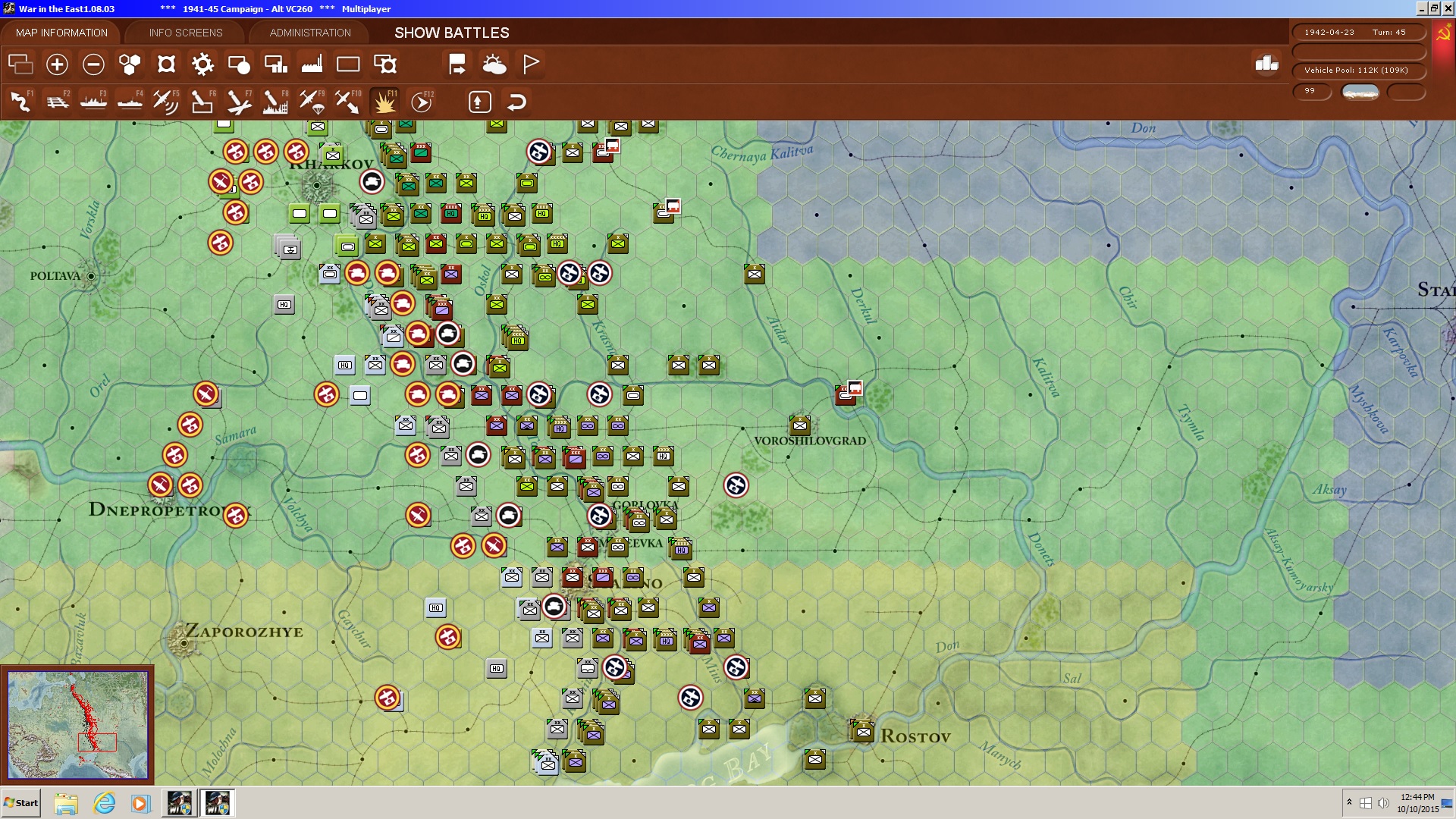
Task: Click the zoom in plus icon
Action: (57, 64)
